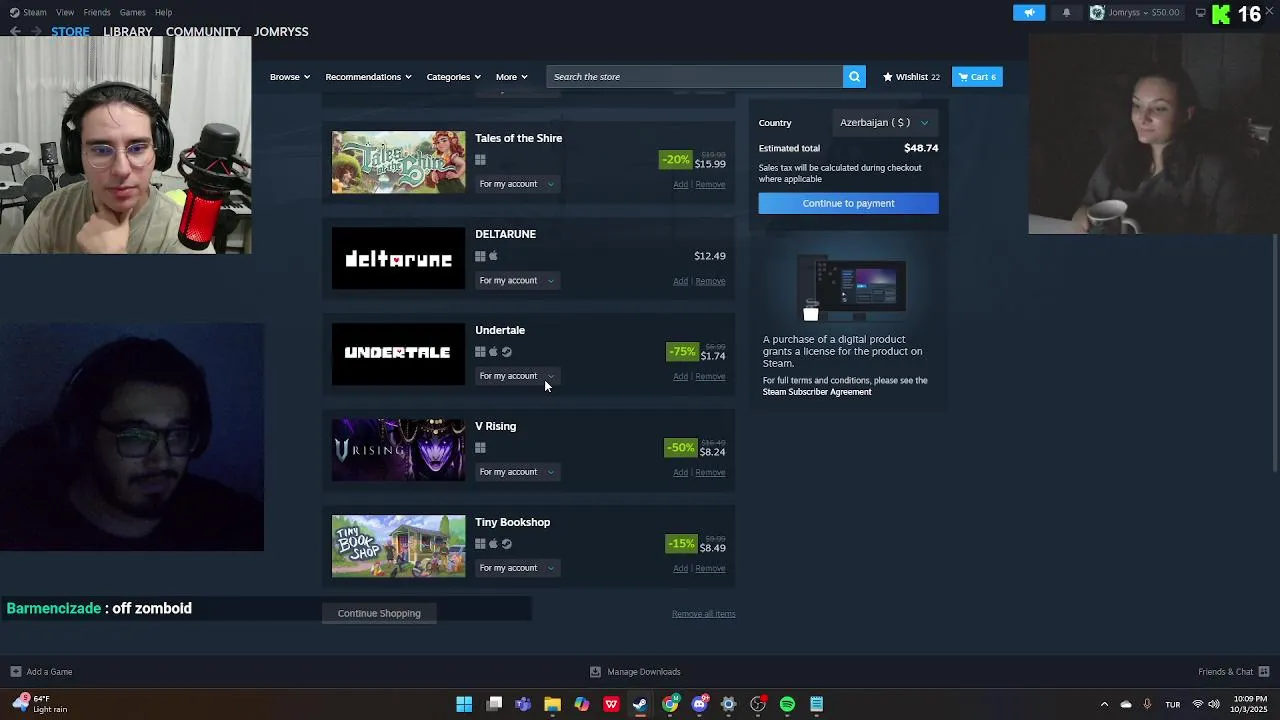This screenshot has width=1280, height=720.
Task: Open the Wishlist star icon
Action: point(887,77)
